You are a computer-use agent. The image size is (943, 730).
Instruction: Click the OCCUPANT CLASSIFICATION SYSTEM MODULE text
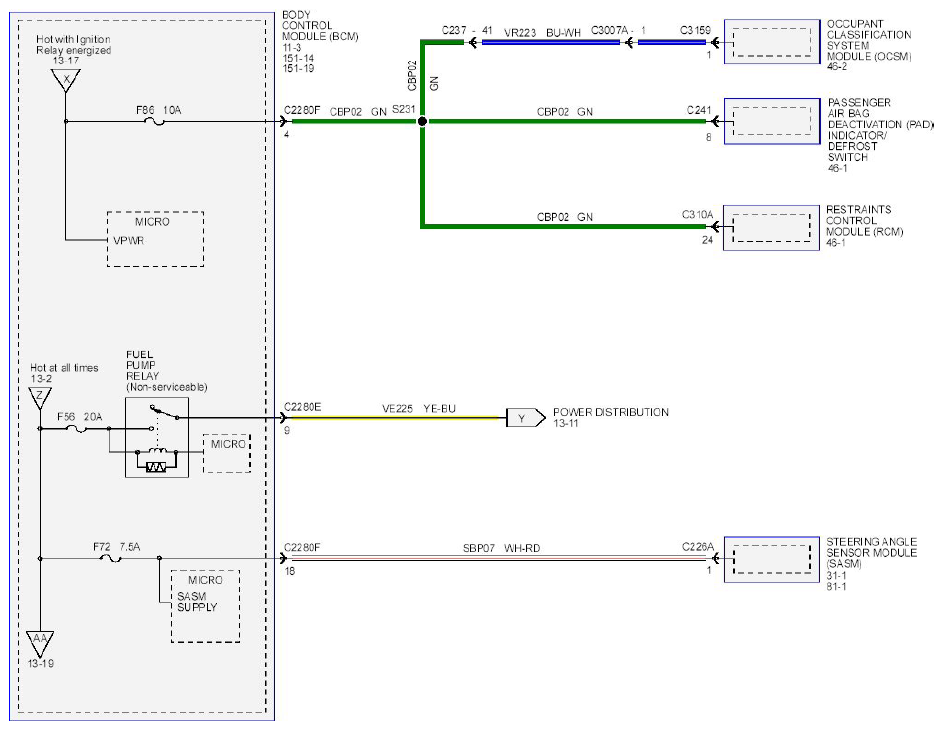pyautogui.click(x=868, y=40)
